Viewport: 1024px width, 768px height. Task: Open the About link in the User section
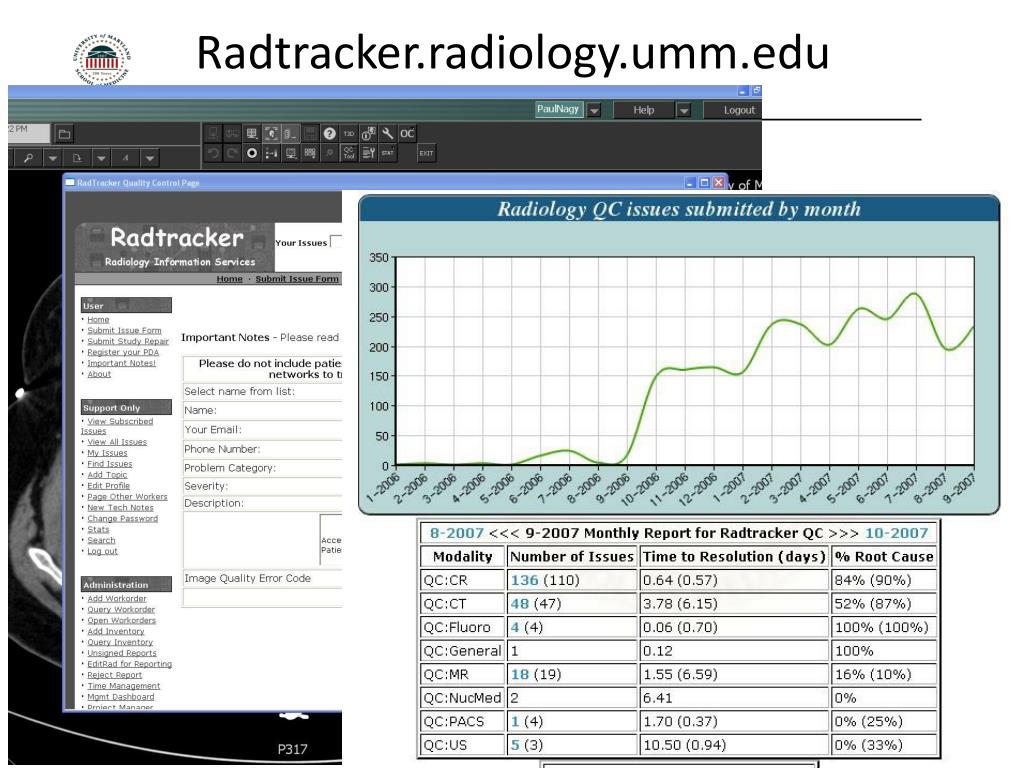coord(99,374)
